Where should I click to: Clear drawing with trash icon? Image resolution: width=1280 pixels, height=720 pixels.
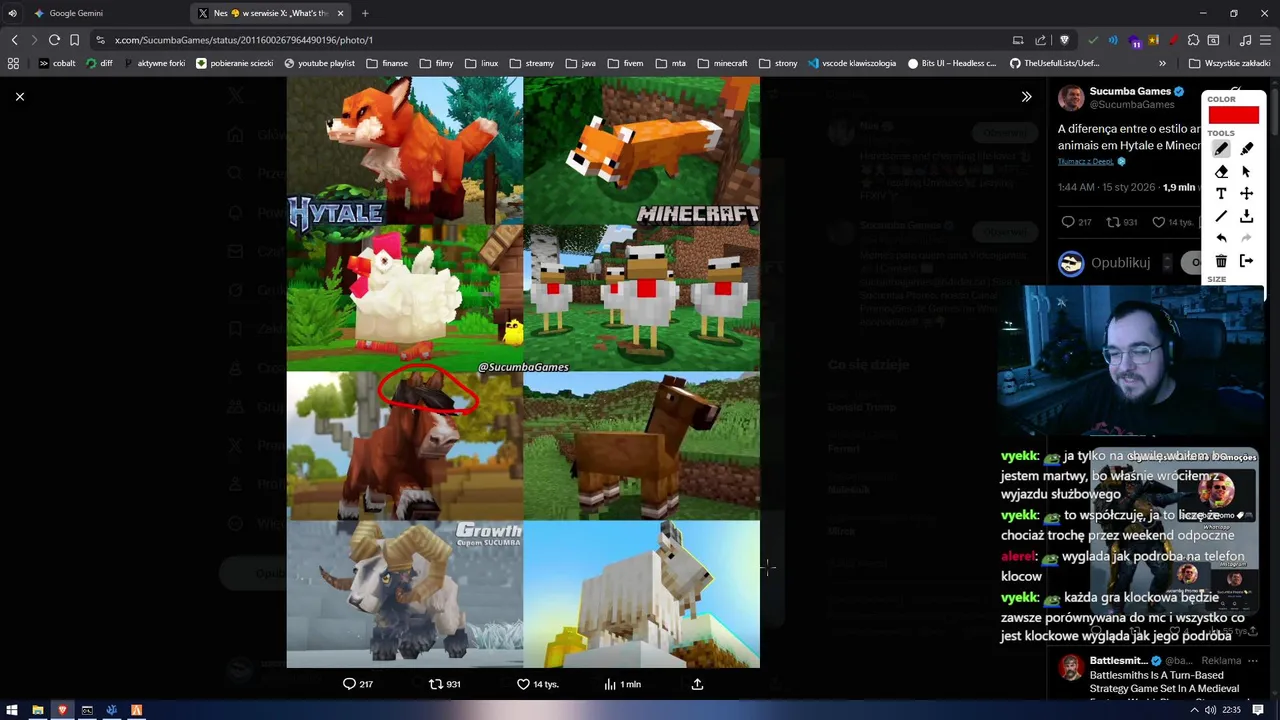pos(1221,261)
